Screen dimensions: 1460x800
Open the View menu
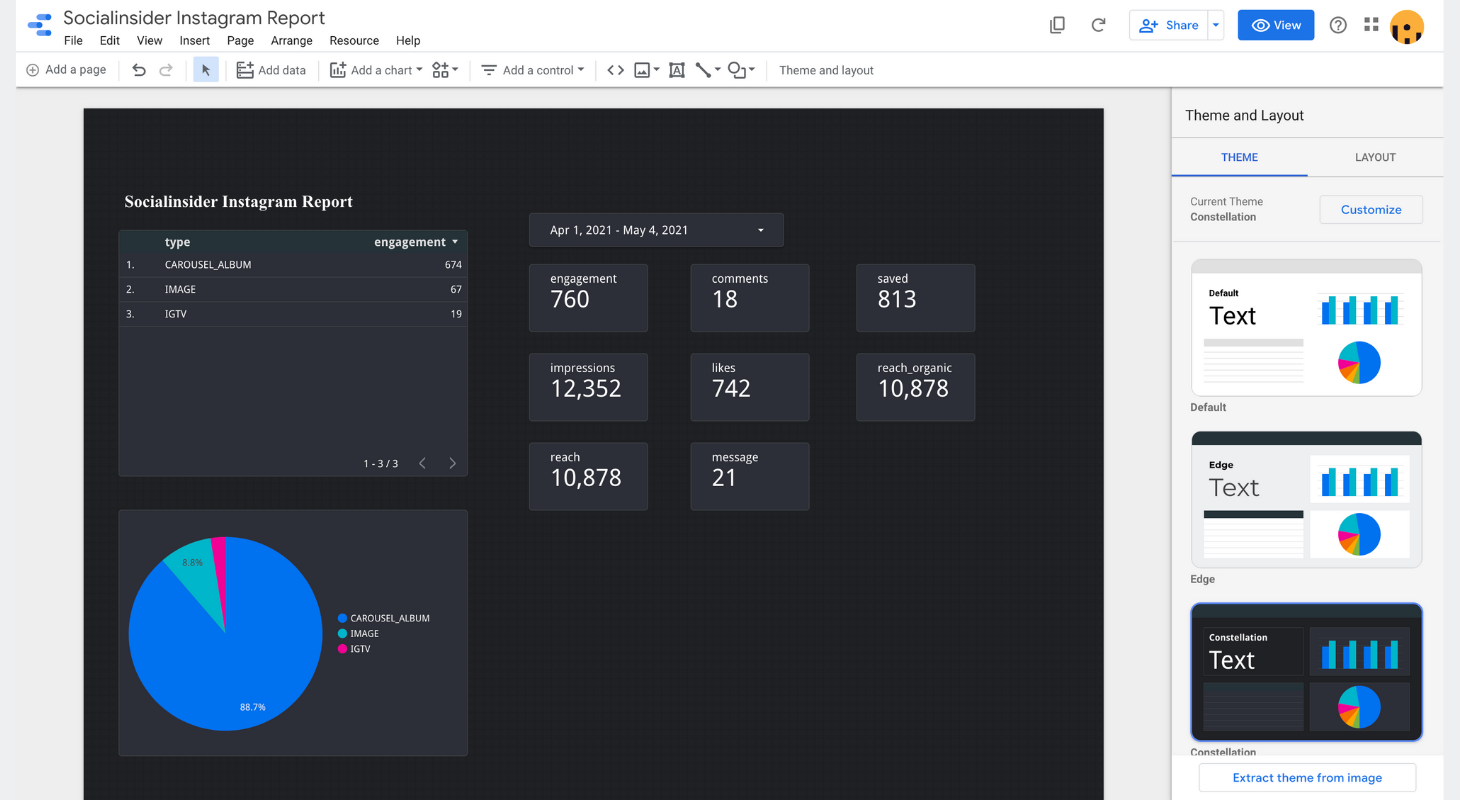[150, 41]
